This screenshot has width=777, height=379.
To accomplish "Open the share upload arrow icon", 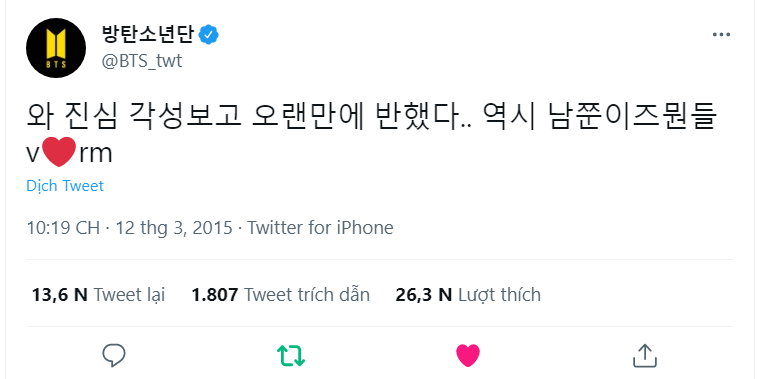I will point(645,355).
